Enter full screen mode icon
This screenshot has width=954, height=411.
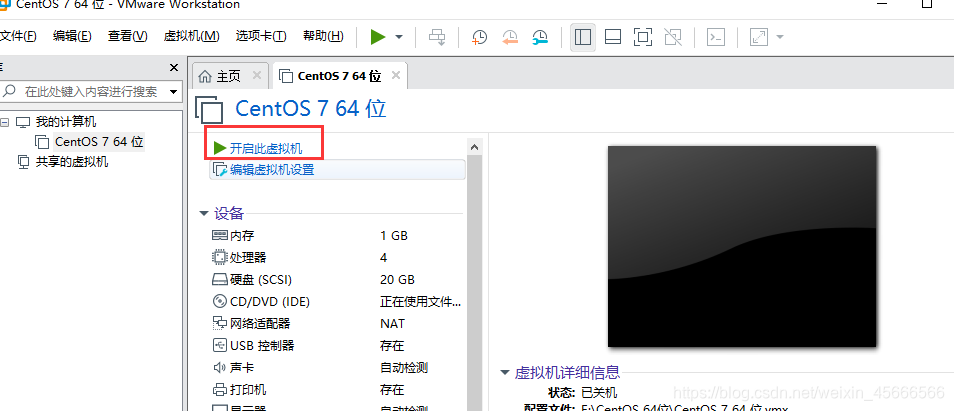tap(642, 37)
